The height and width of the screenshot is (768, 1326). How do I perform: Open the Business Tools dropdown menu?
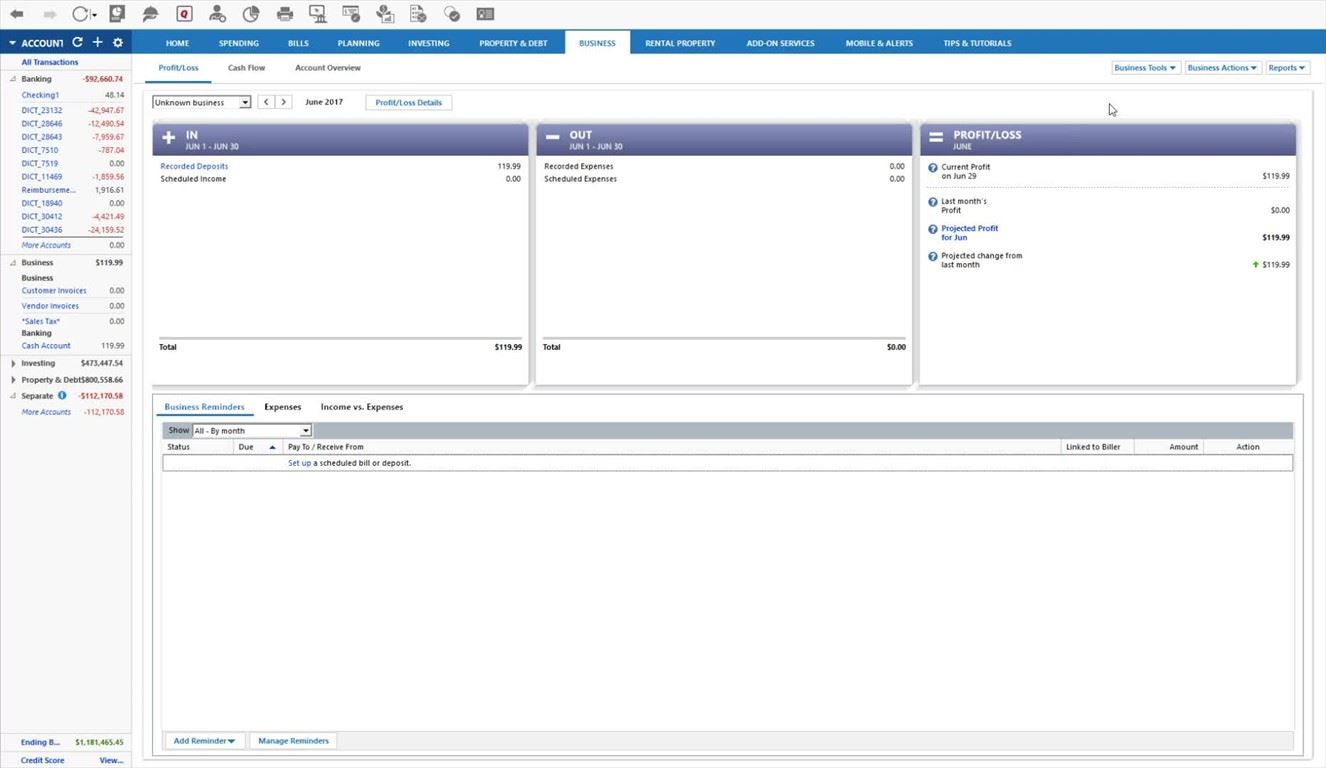(1145, 68)
